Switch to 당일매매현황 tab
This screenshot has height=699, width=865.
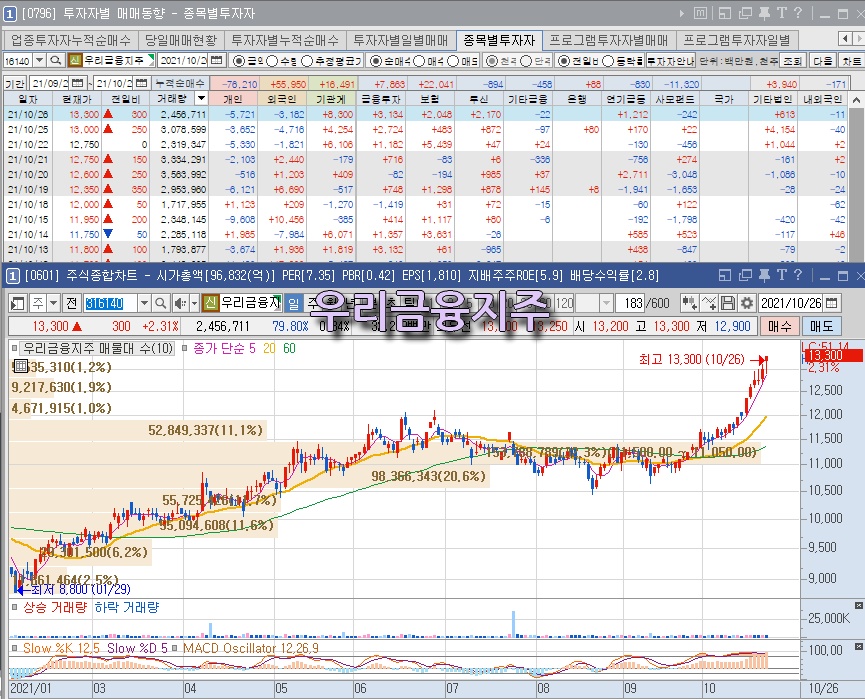point(181,40)
